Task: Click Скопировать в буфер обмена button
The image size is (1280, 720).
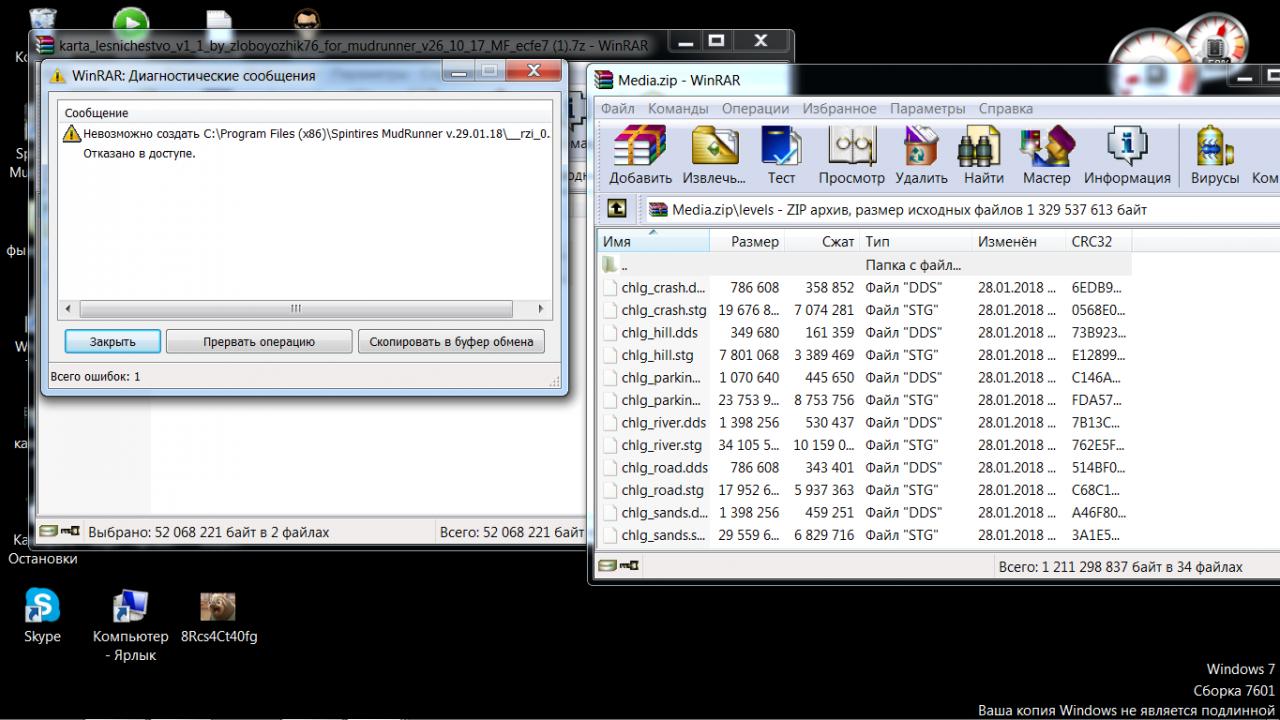Action: point(451,341)
